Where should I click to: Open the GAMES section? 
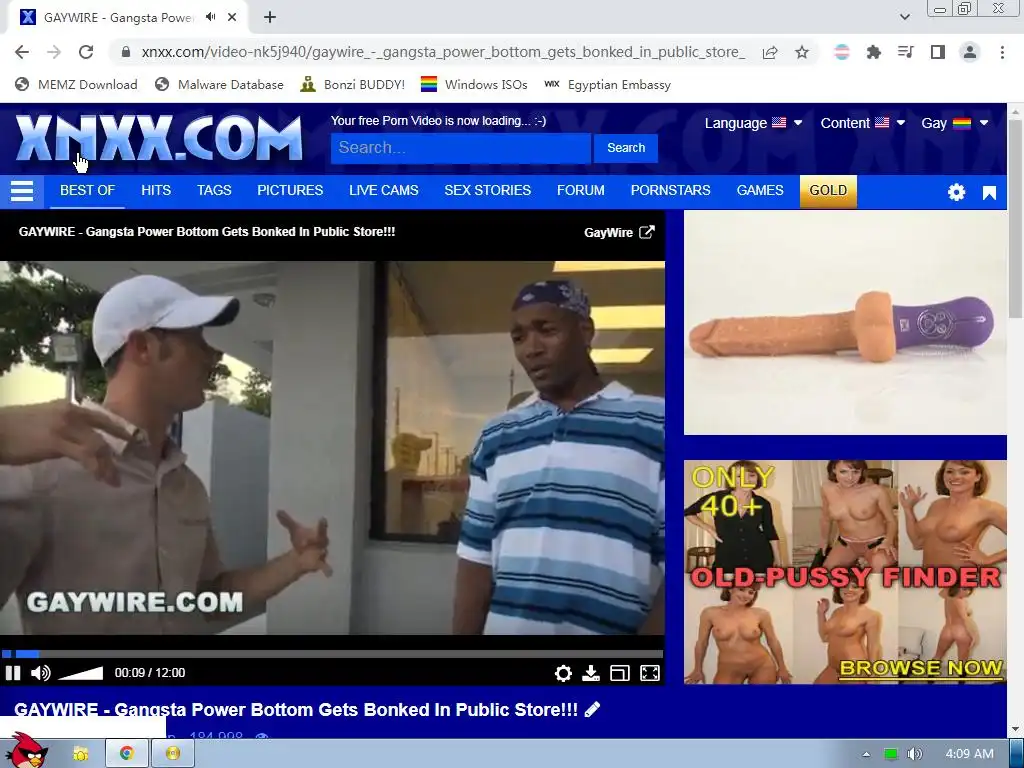click(760, 190)
